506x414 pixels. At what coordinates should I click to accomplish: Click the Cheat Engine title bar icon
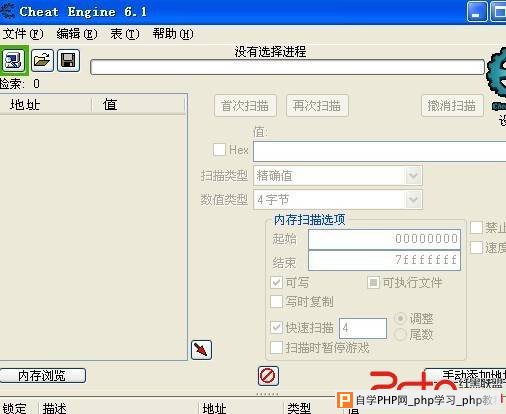(7, 12)
